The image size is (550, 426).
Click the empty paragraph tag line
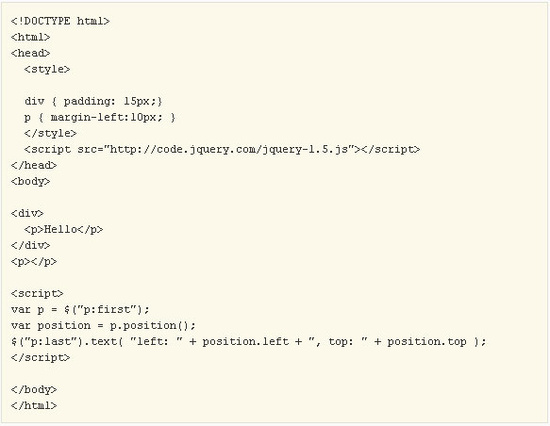click(x=34, y=262)
